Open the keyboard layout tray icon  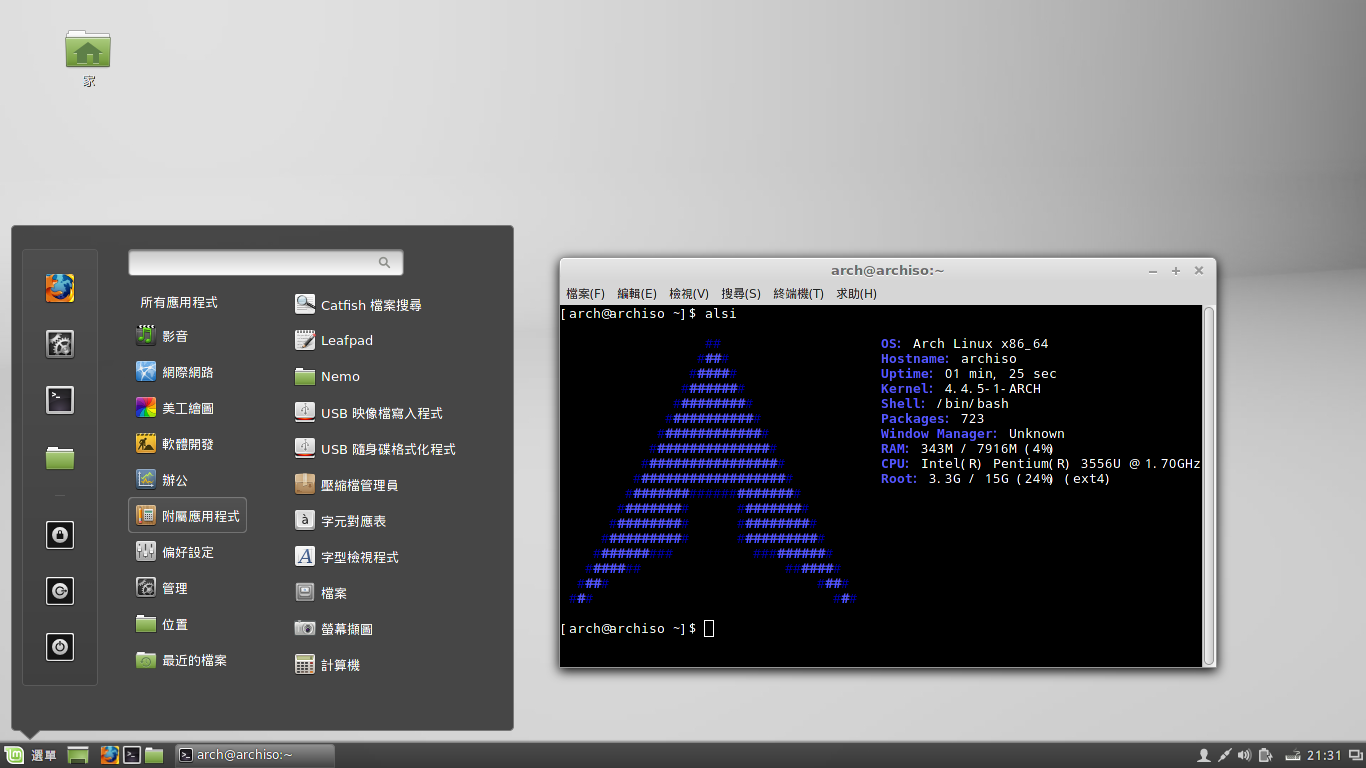(x=1293, y=755)
